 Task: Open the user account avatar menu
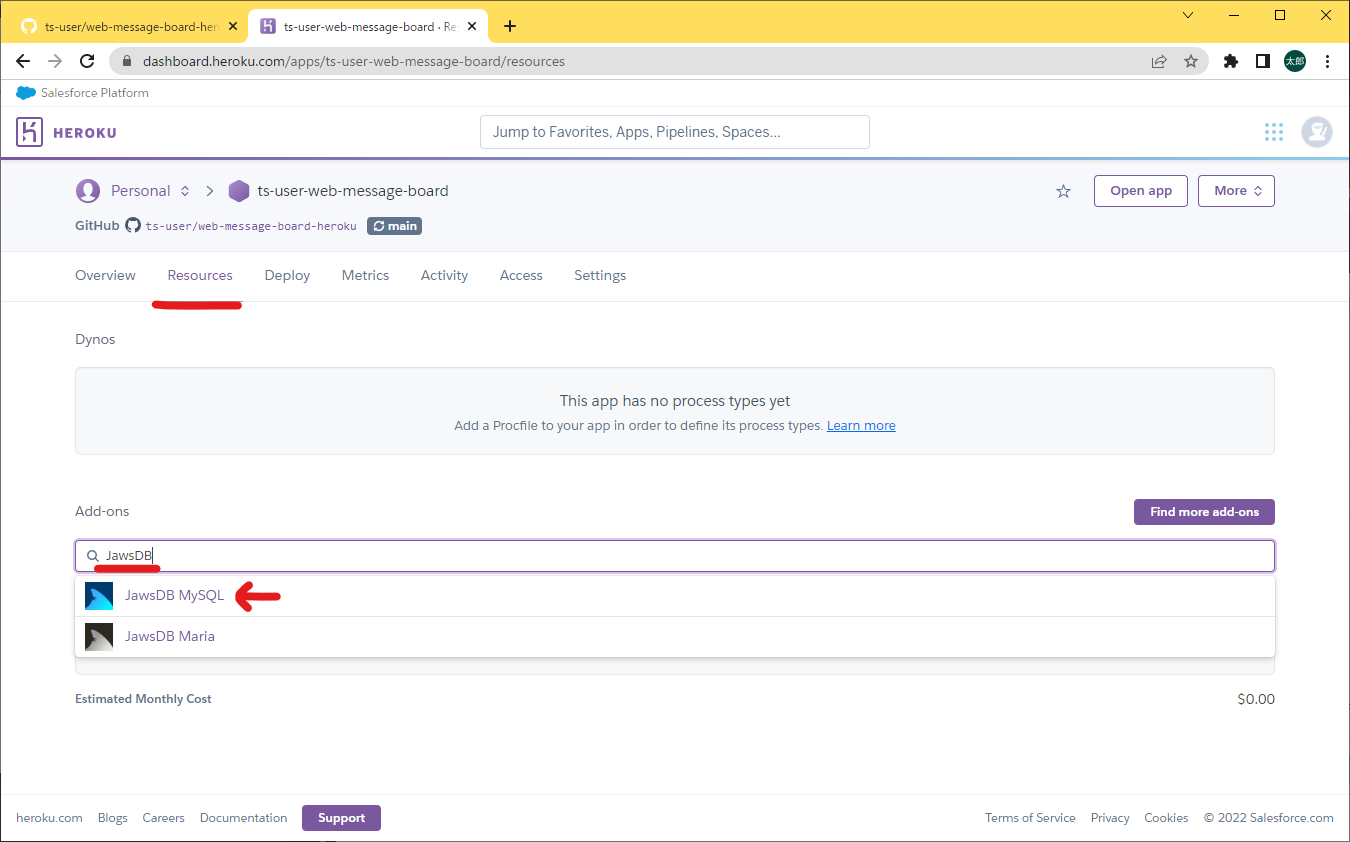click(x=1316, y=132)
